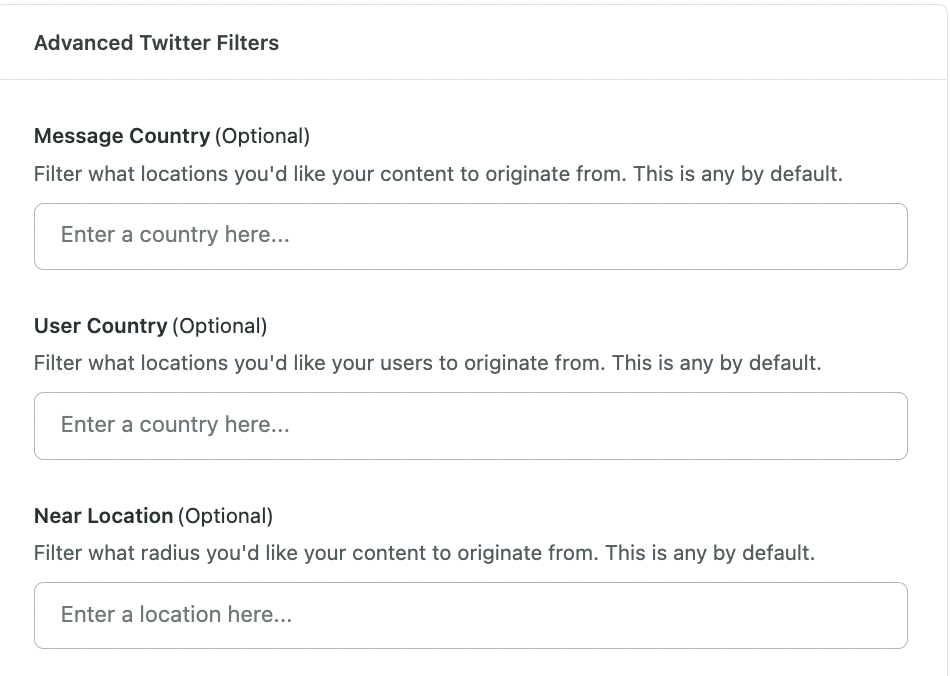The image size is (950, 676).
Task: Click default note under Message Country
Action: [738, 174]
